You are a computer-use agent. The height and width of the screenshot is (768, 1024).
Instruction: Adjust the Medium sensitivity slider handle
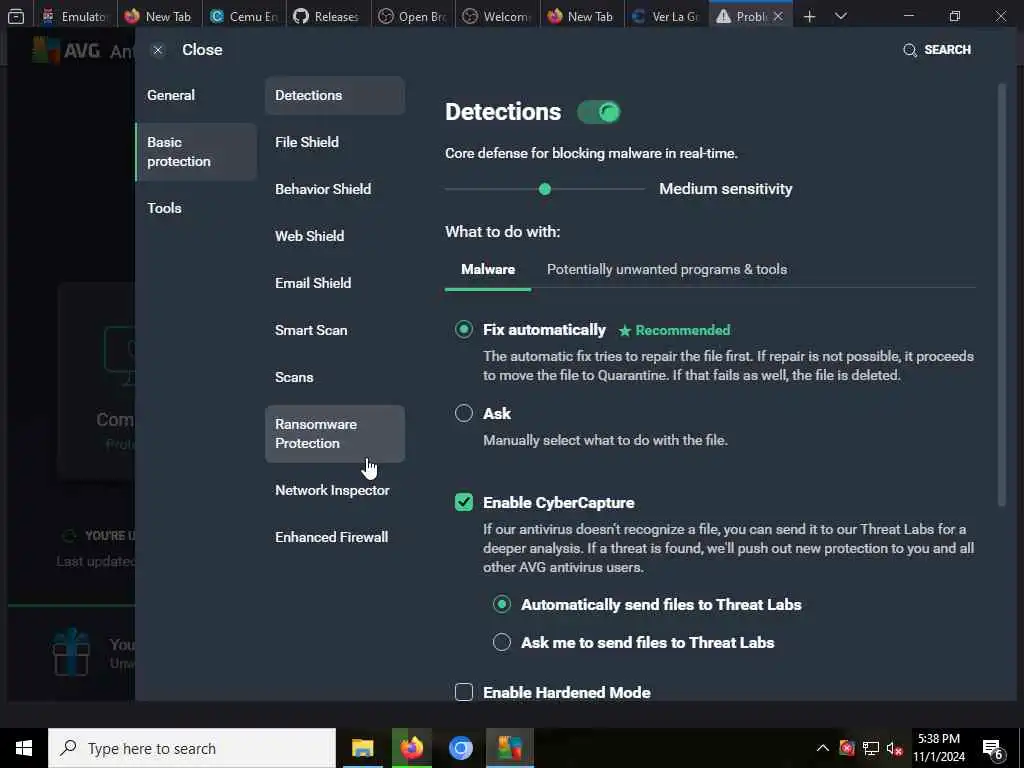pos(545,189)
